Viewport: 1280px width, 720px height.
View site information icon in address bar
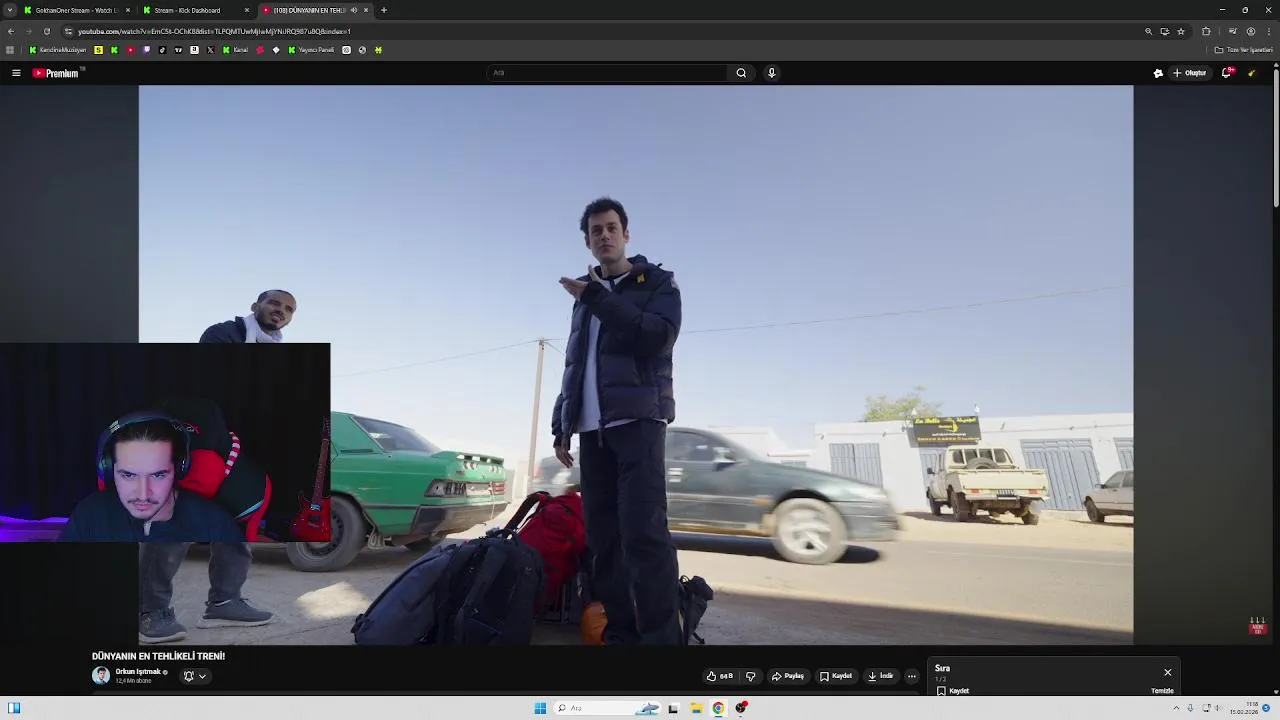[68, 31]
